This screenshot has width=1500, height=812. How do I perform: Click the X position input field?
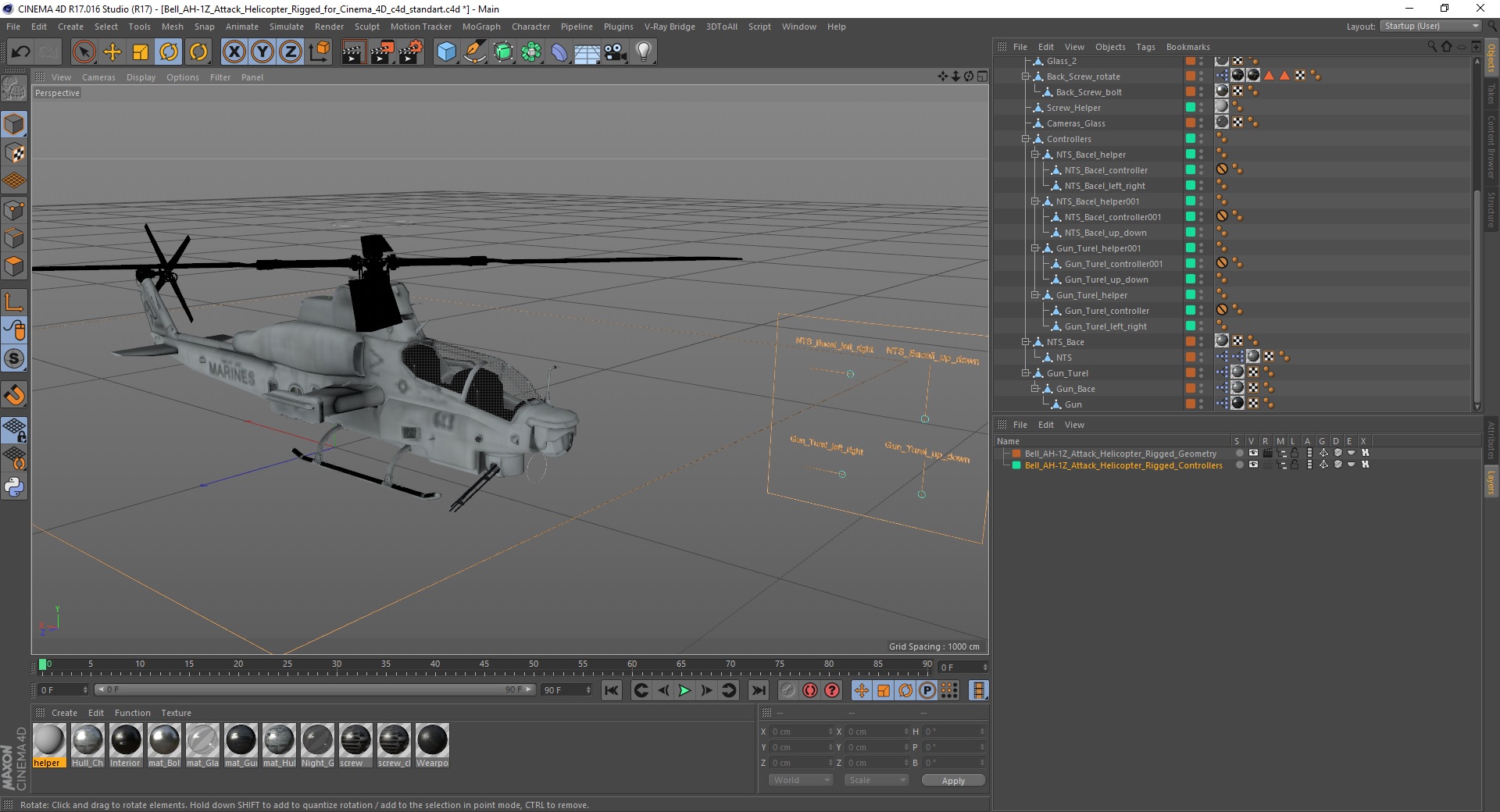click(801, 732)
